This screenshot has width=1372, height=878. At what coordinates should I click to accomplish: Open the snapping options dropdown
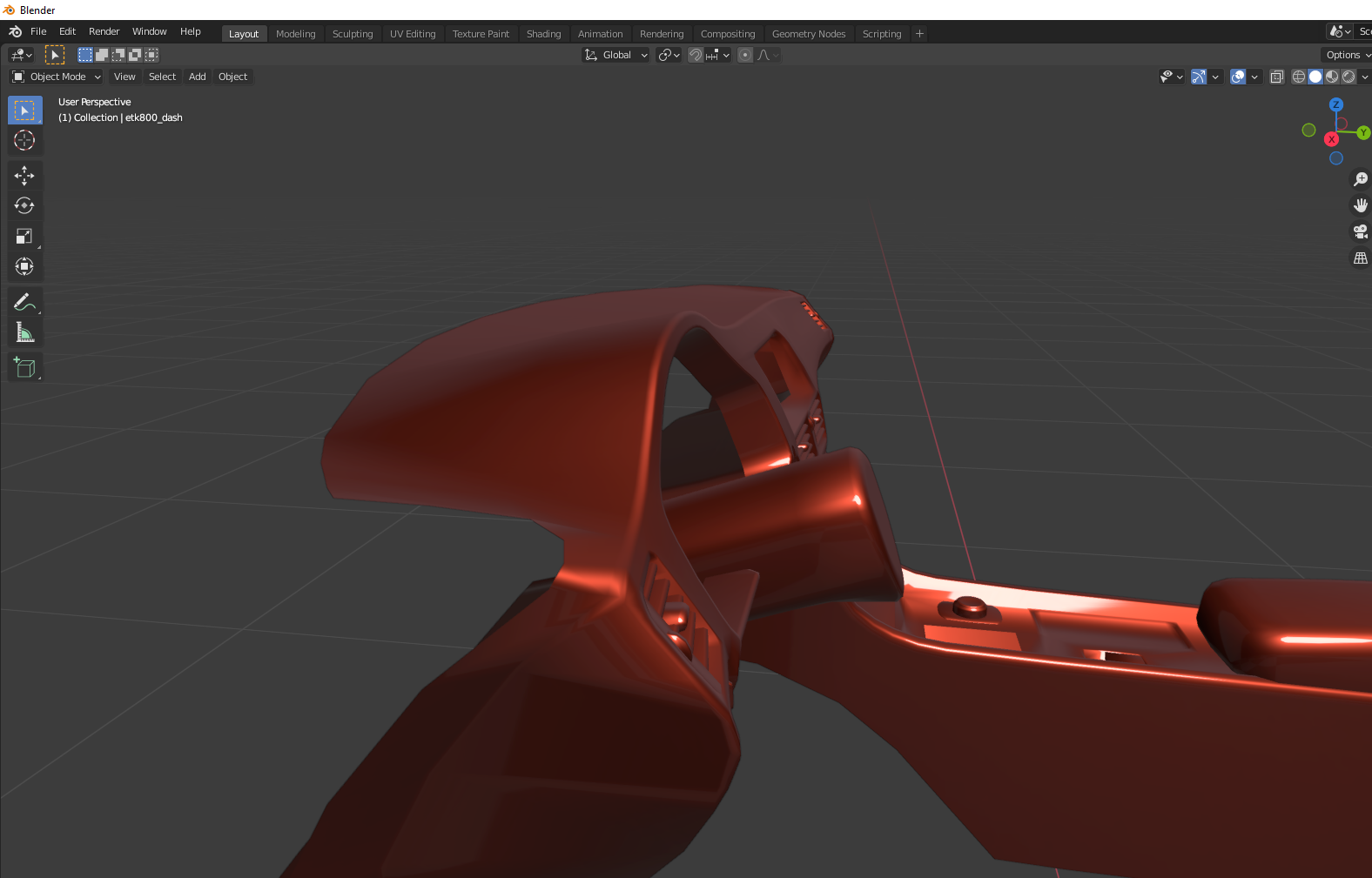click(717, 55)
